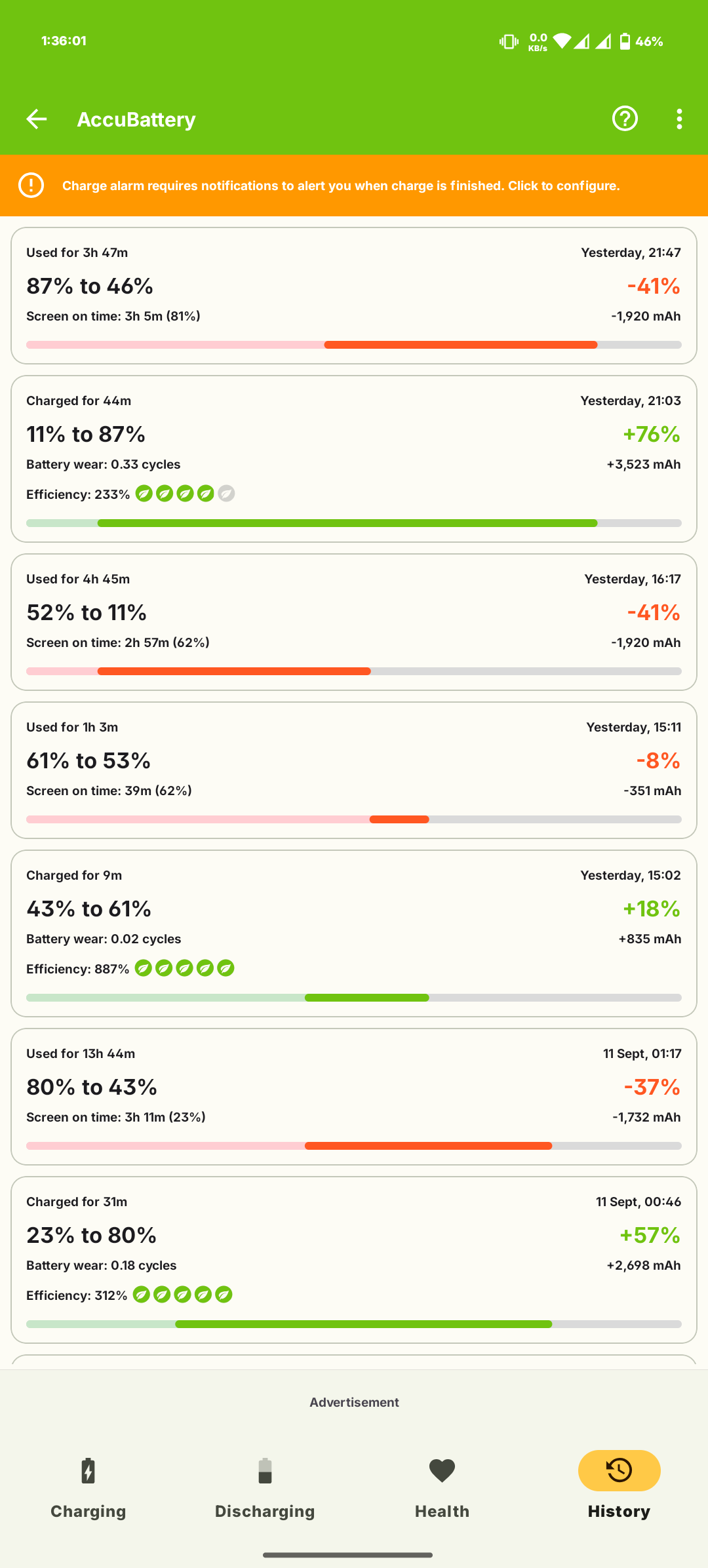708x1568 pixels.
Task: Tap the Advertisement label area
Action: point(354,1402)
